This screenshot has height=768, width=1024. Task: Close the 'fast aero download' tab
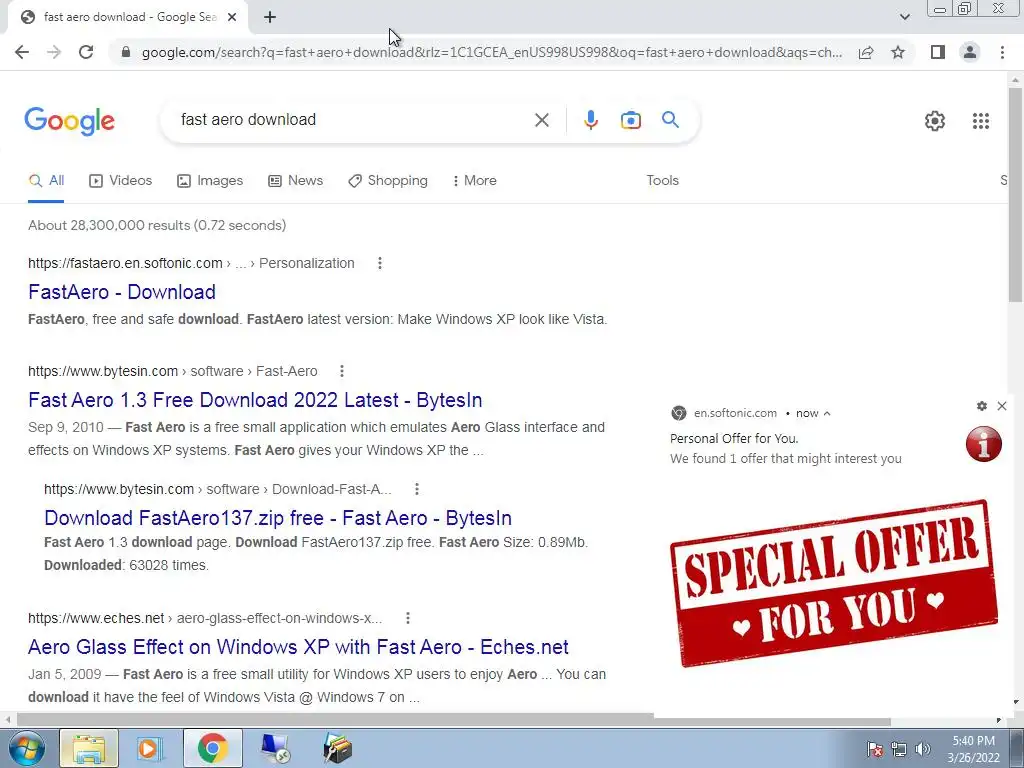(x=232, y=17)
